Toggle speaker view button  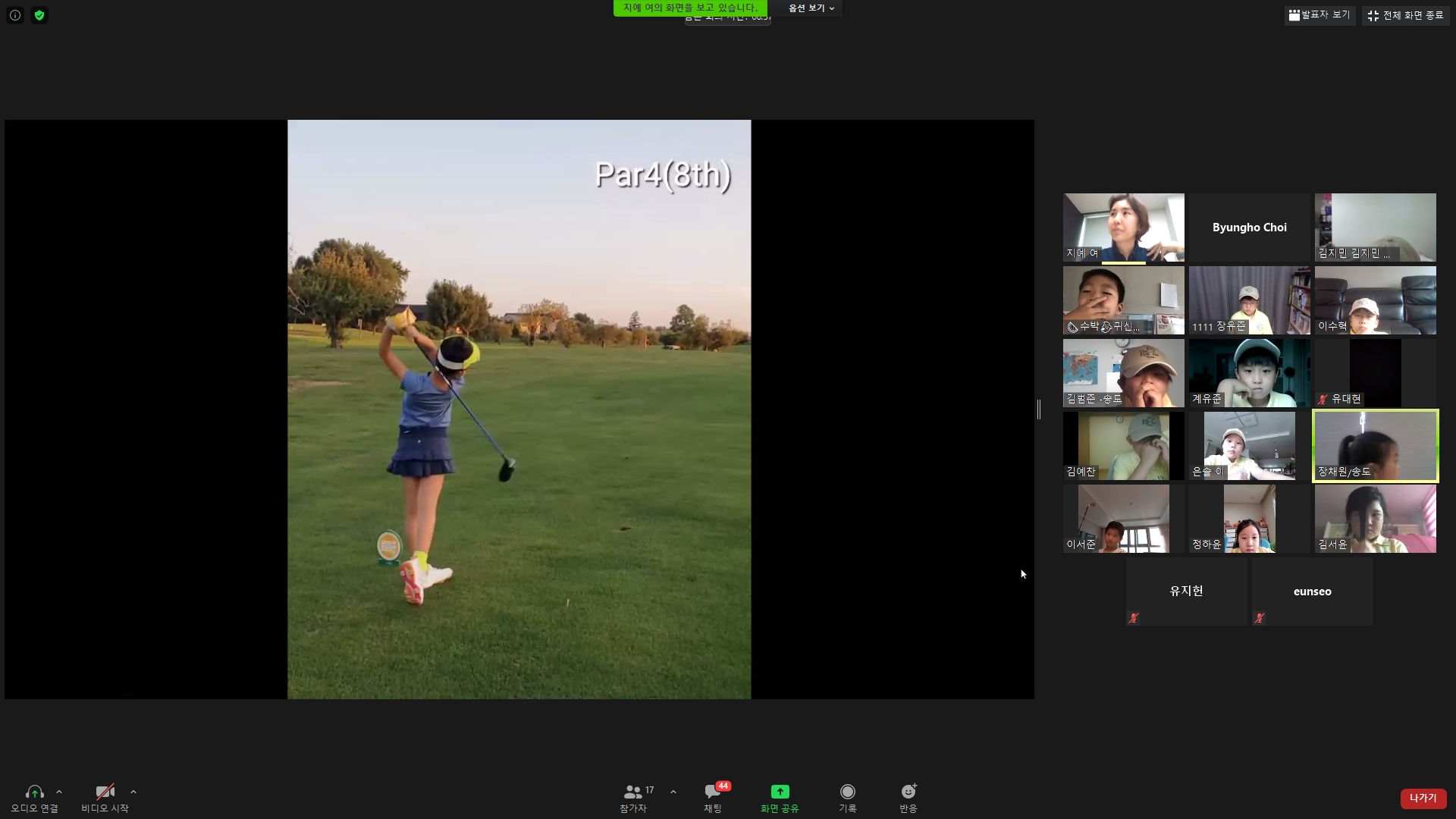click(x=1319, y=14)
